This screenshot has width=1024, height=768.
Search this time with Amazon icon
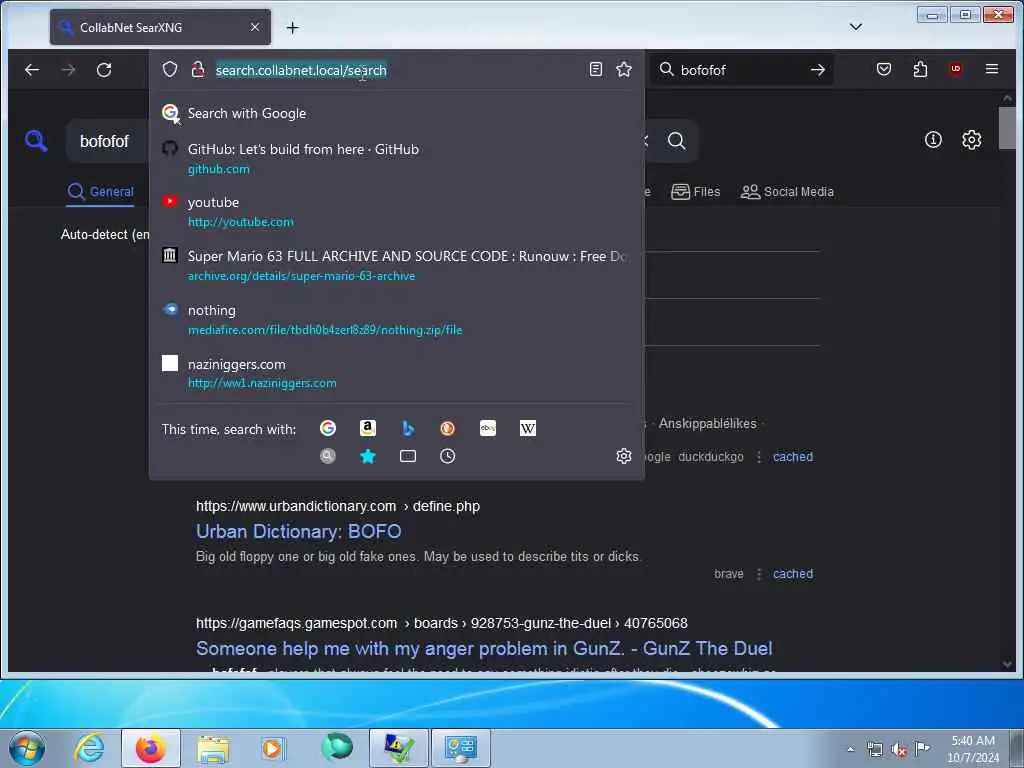point(368,428)
